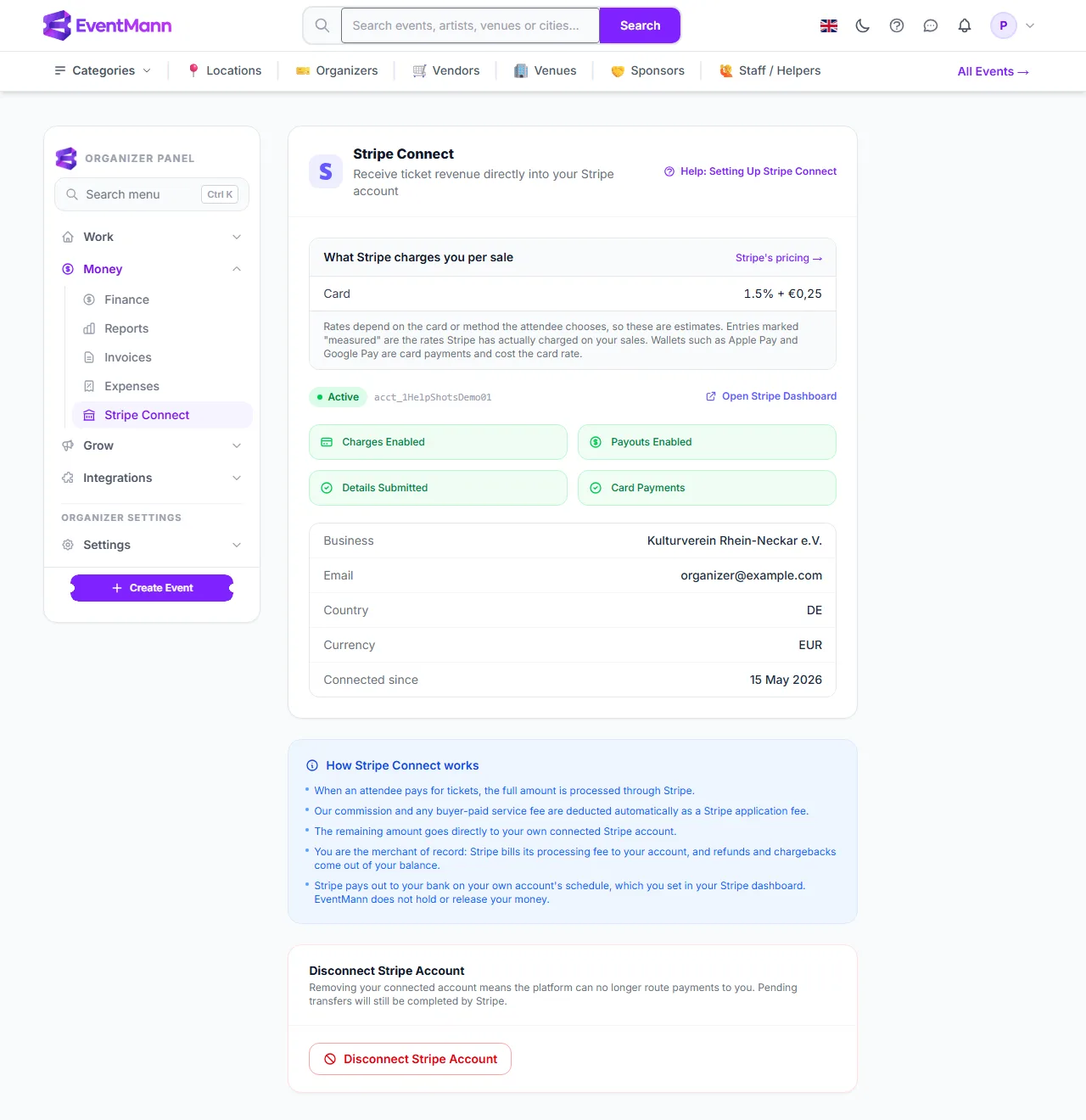Open the Sponsors nav item
The width and height of the screenshot is (1086, 1120).
click(x=647, y=70)
